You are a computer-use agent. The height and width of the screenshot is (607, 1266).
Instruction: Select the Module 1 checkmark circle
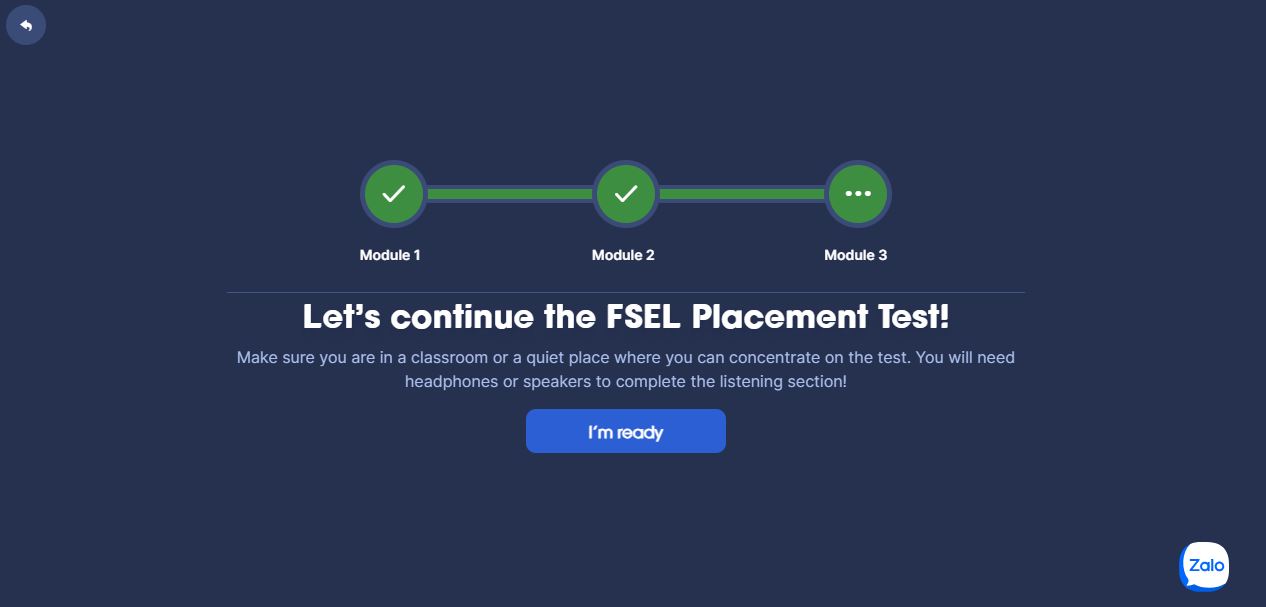tap(393, 194)
